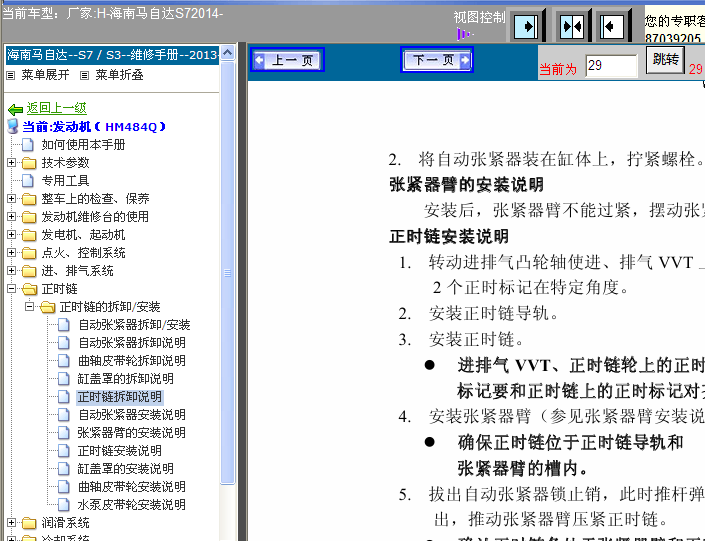The image size is (705, 541).
Task: Click 返回上一级 link
Action: click(x=56, y=108)
